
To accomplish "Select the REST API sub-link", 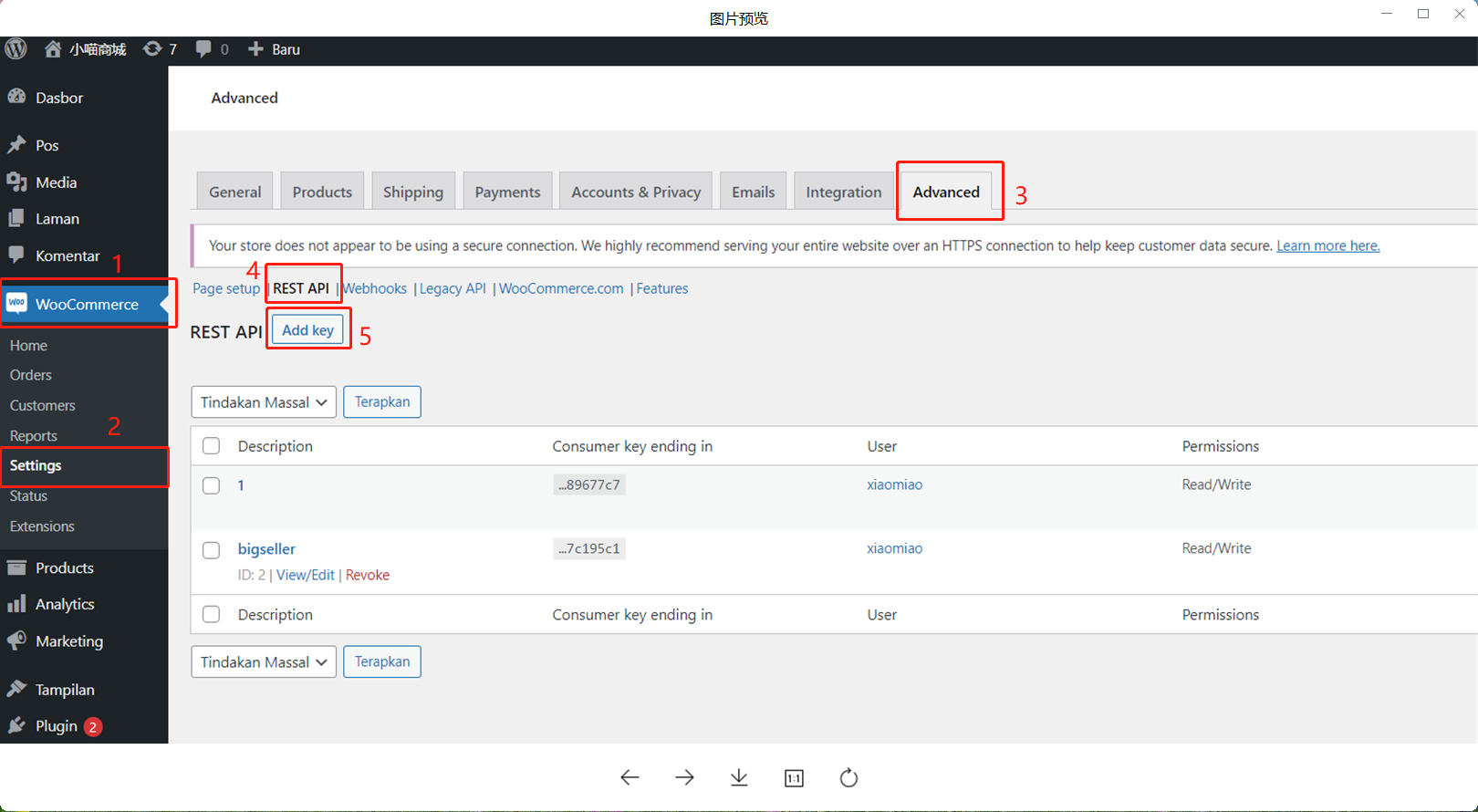I will (x=301, y=288).
